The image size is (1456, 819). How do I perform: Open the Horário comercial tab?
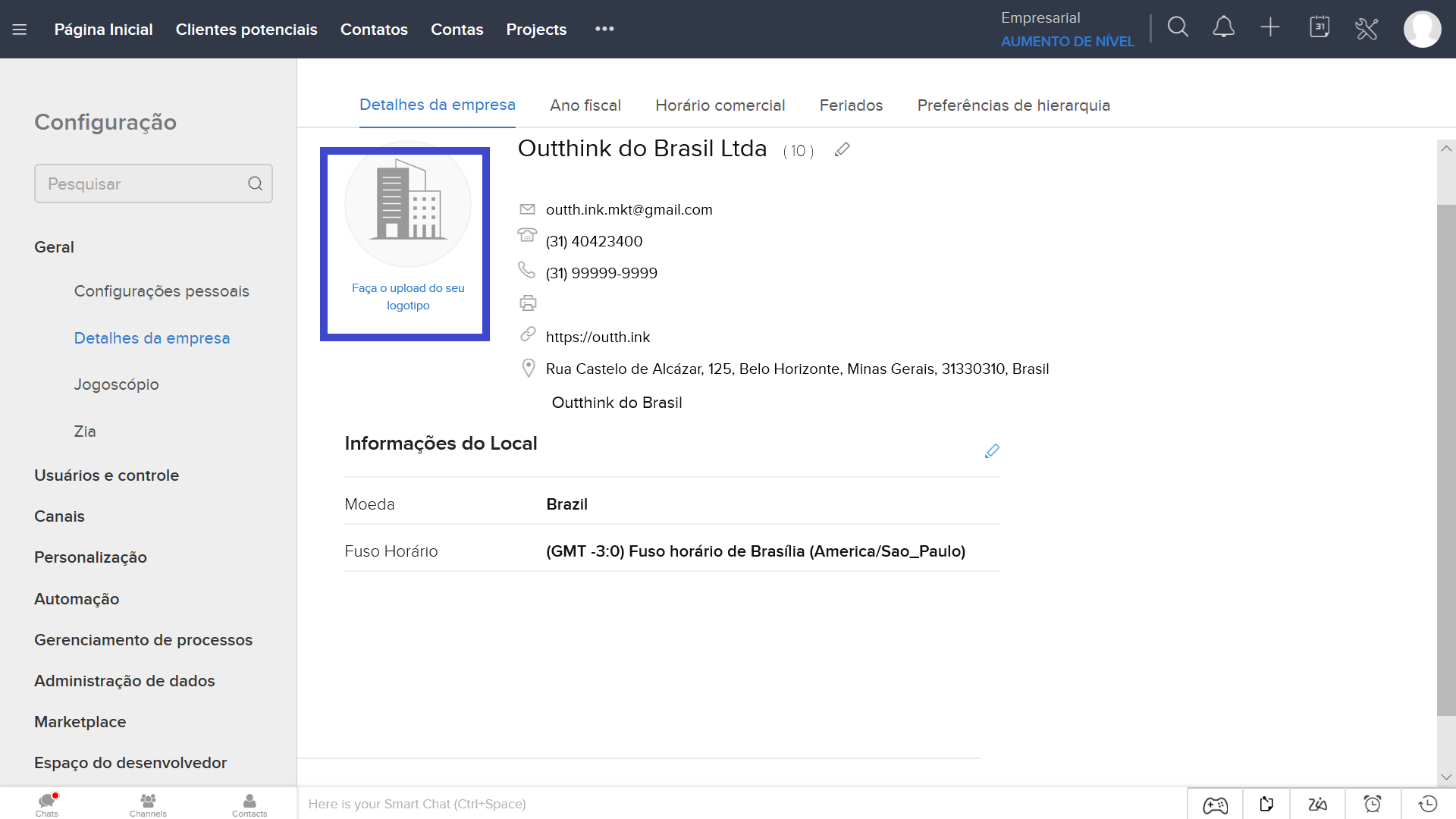pyautogui.click(x=720, y=105)
